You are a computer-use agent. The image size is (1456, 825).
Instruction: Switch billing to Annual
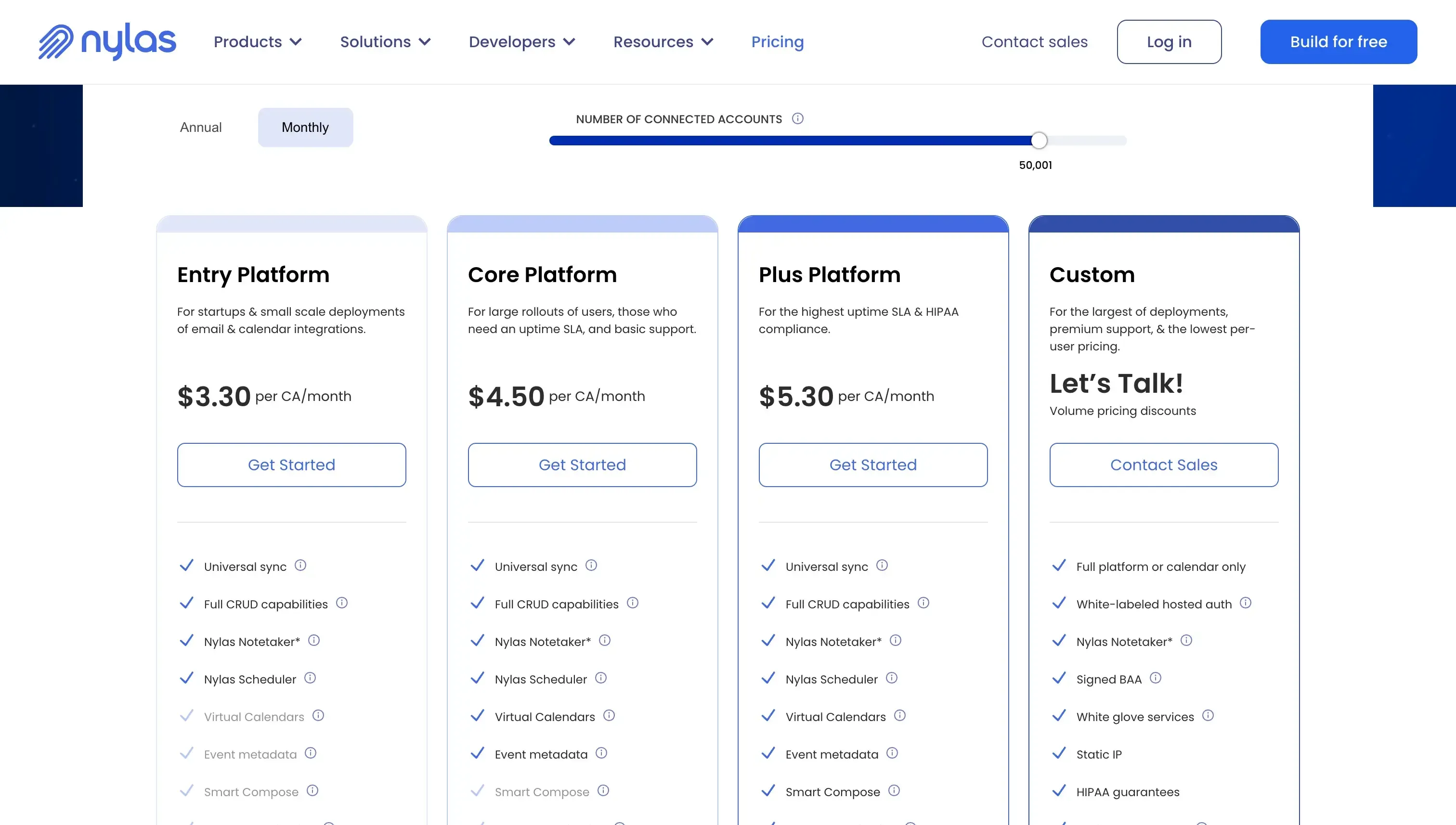pos(201,127)
